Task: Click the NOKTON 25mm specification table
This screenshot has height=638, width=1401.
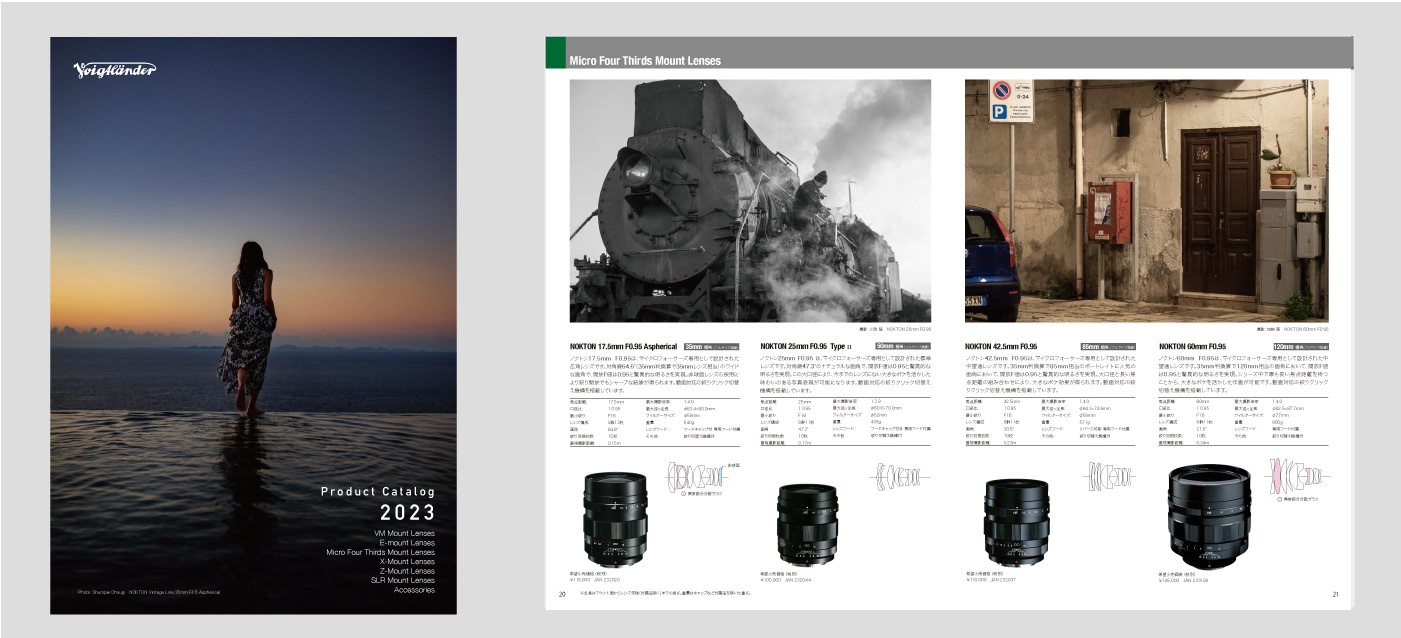Action: [x=847, y=423]
